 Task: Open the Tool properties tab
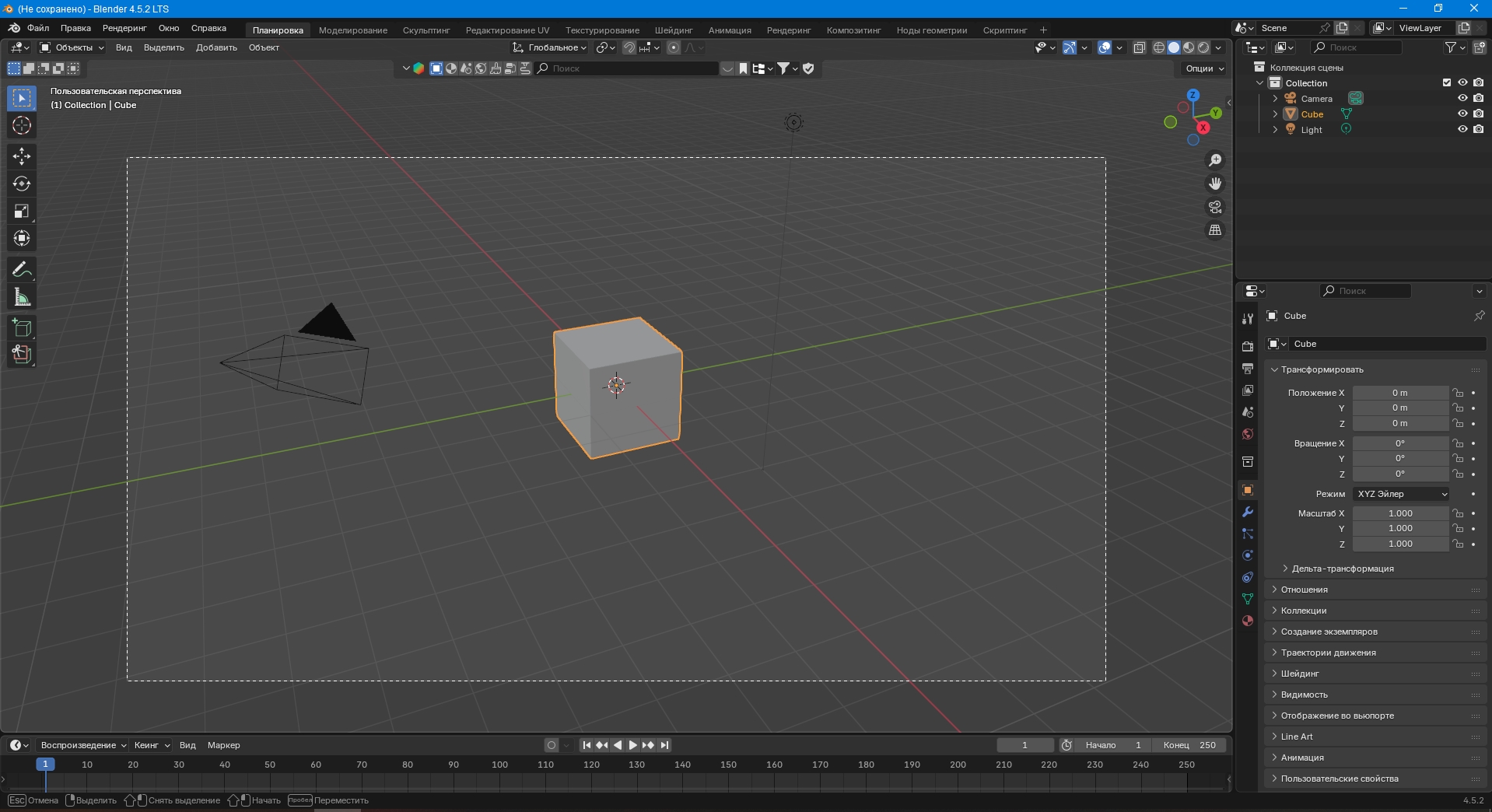pyautogui.click(x=1248, y=319)
